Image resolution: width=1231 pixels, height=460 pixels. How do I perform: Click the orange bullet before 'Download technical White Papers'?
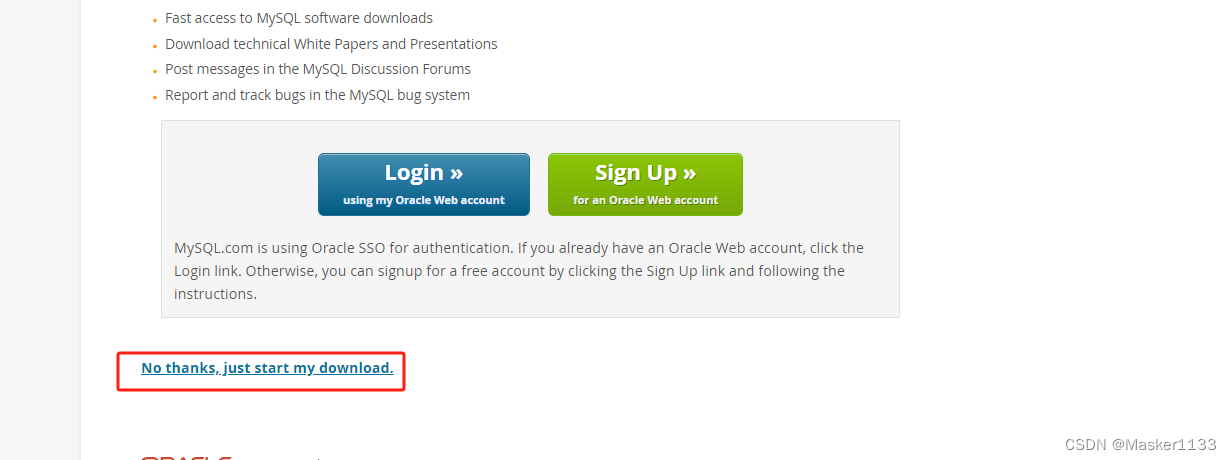pyautogui.click(x=155, y=46)
